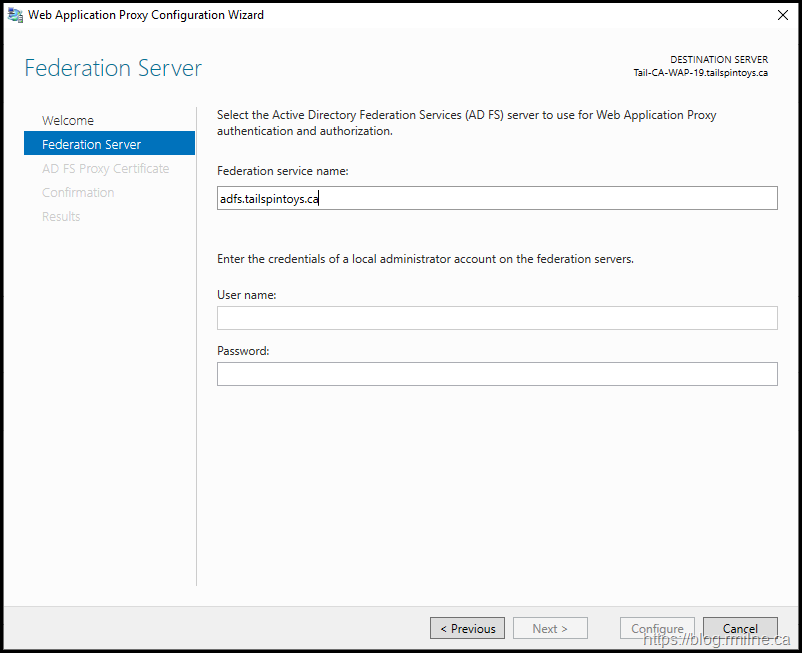Cancel the configuration wizard

pyautogui.click(x=740, y=629)
